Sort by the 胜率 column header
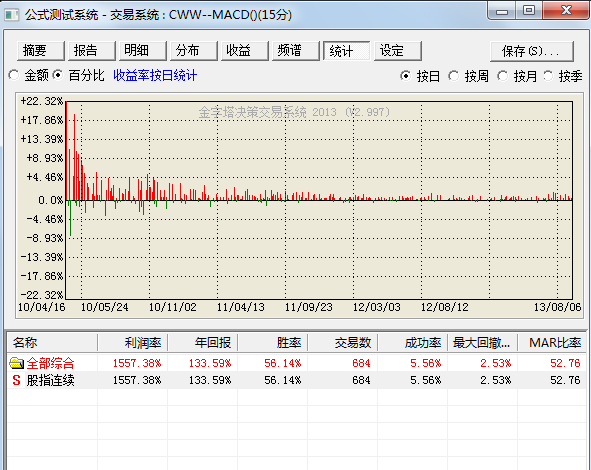This screenshot has width=591, height=470. [273, 343]
